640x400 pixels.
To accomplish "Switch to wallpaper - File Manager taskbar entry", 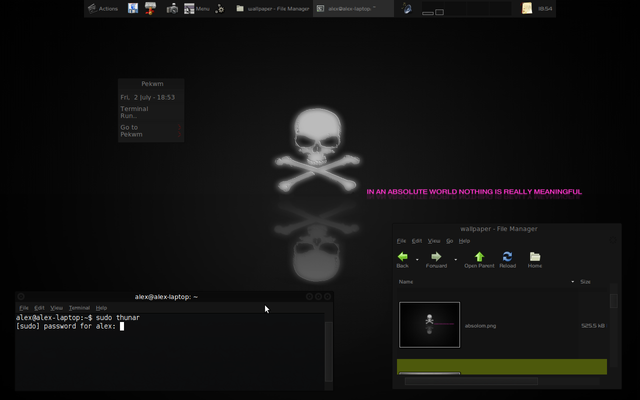I will point(273,9).
